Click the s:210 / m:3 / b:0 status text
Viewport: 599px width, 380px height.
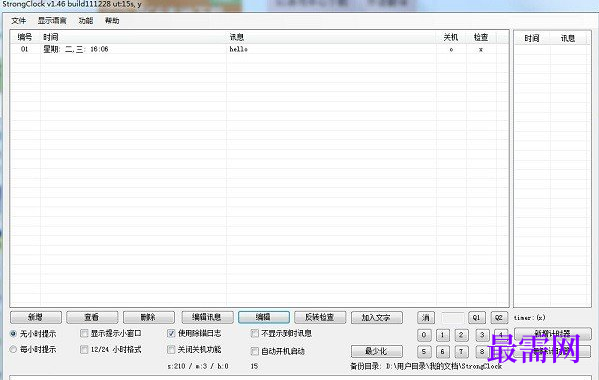tap(198, 366)
